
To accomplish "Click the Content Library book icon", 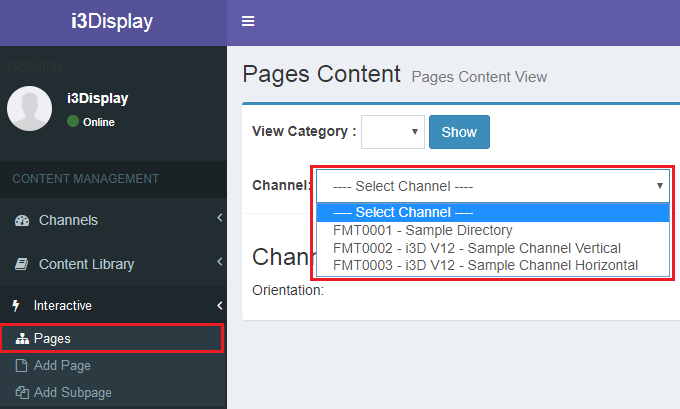I will [22, 264].
